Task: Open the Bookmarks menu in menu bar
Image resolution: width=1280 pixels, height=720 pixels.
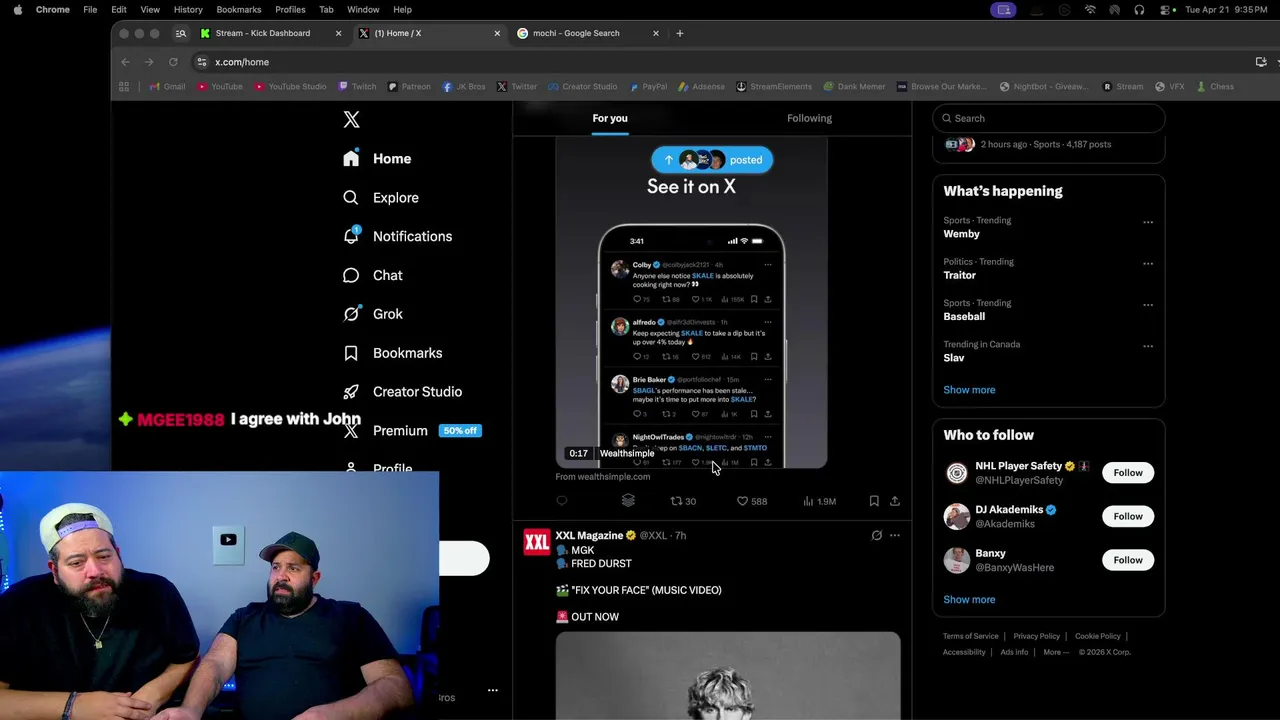Action: [x=238, y=10]
